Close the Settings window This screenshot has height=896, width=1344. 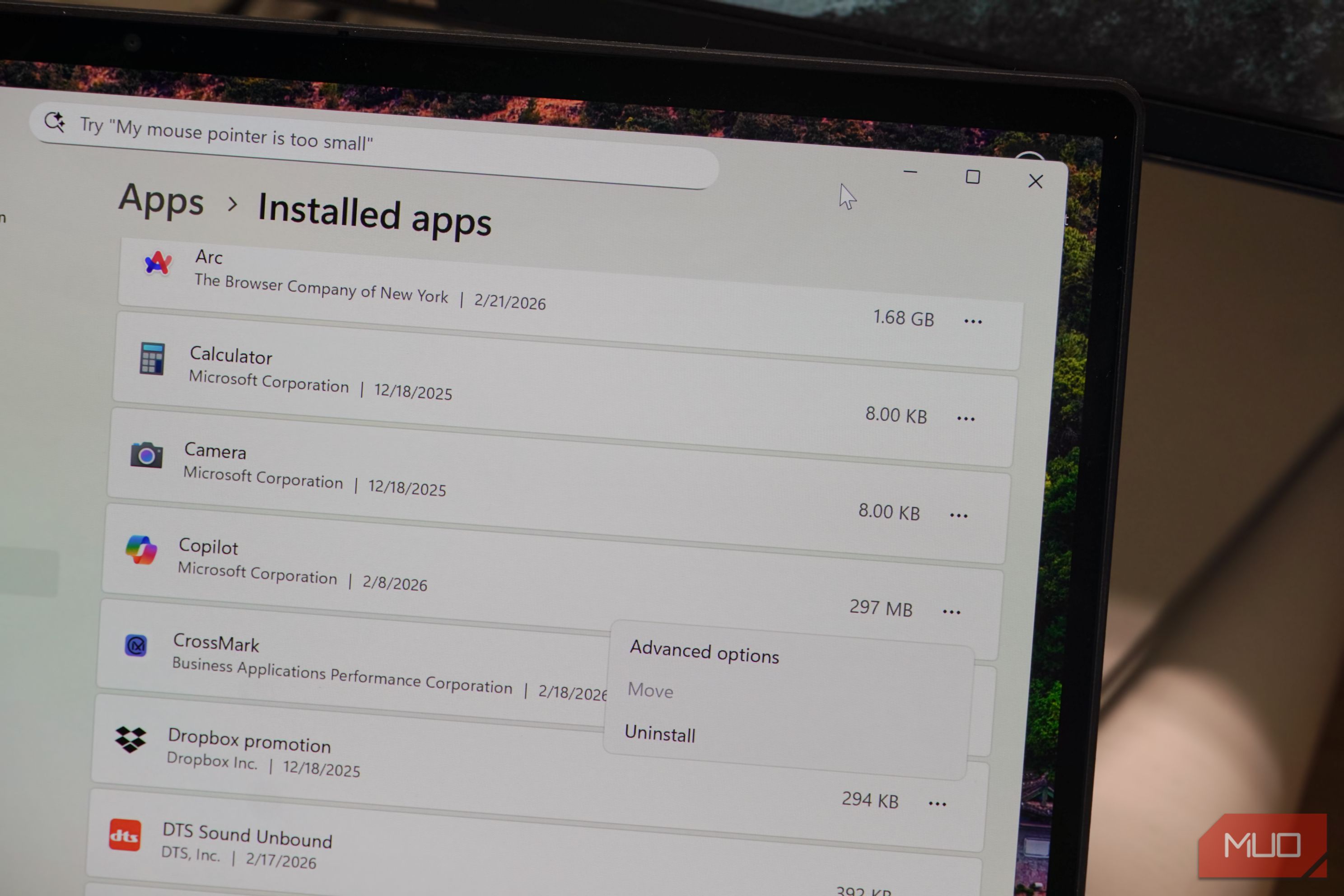(1036, 181)
